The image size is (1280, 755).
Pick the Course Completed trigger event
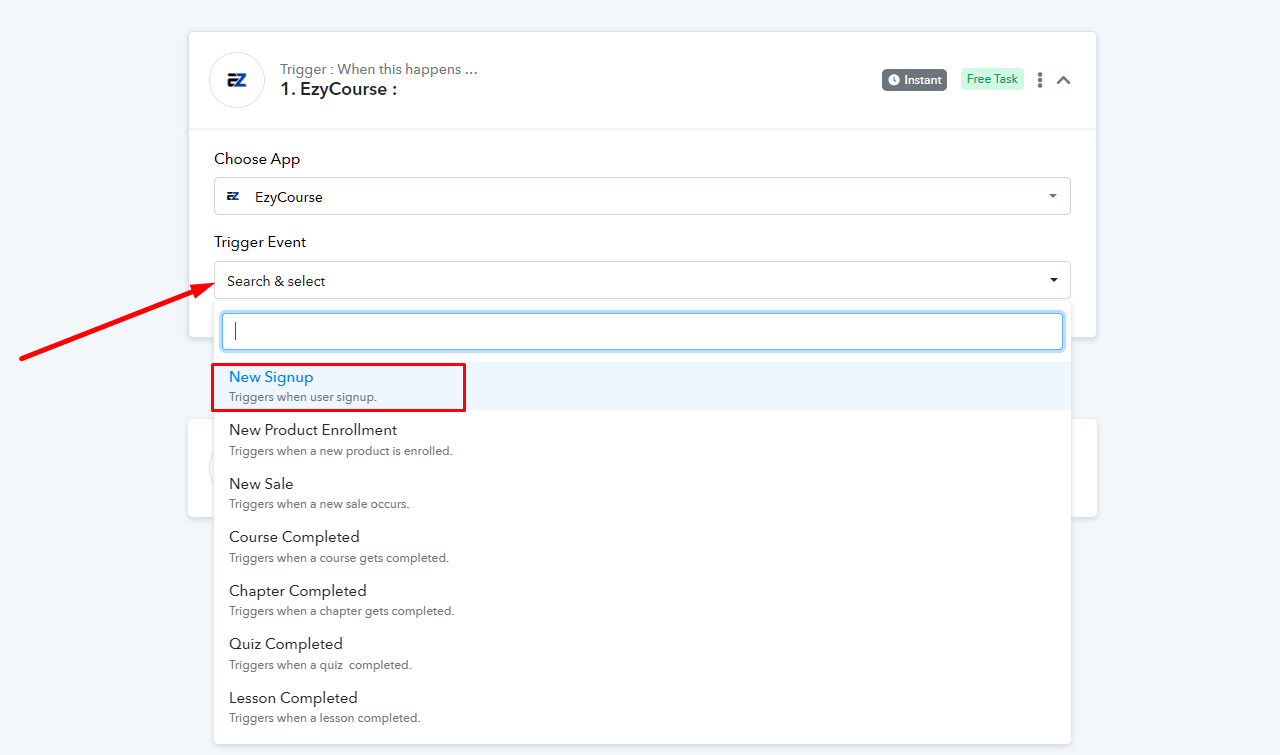[x=642, y=546]
